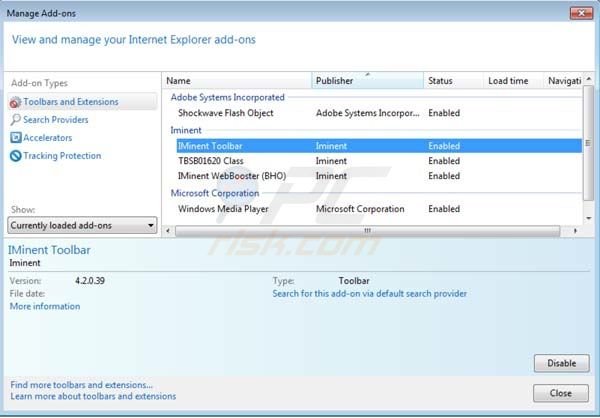
Task: Select the Shockwave Flash Object row
Action: [379, 113]
